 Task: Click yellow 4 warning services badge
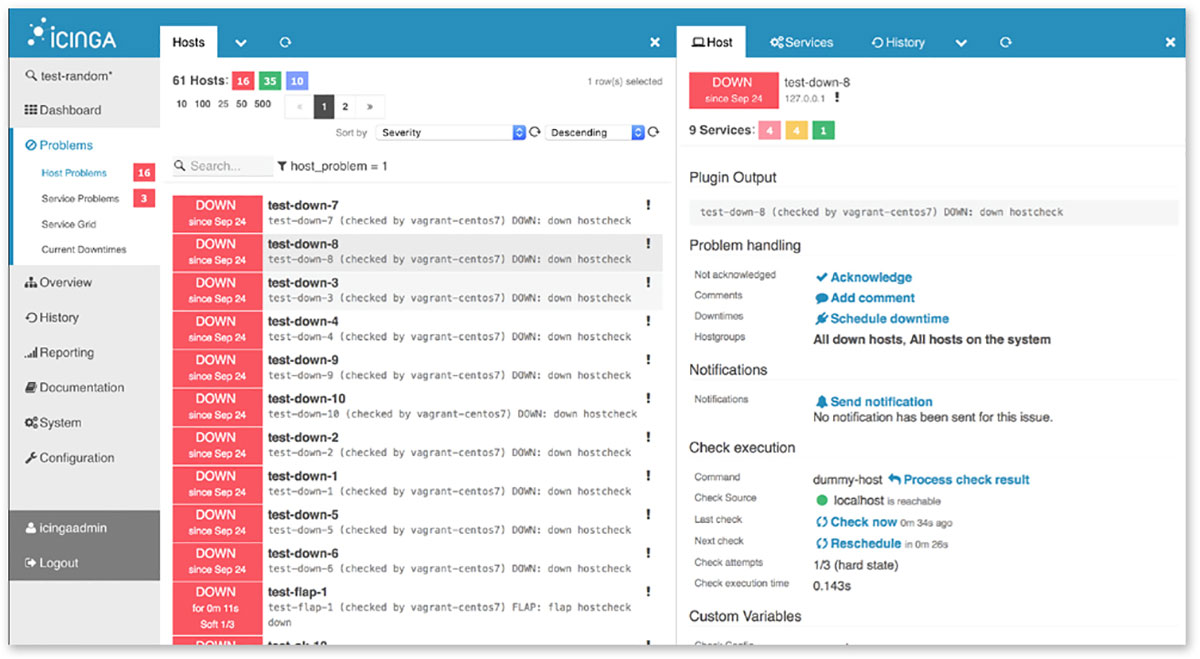[795, 131]
